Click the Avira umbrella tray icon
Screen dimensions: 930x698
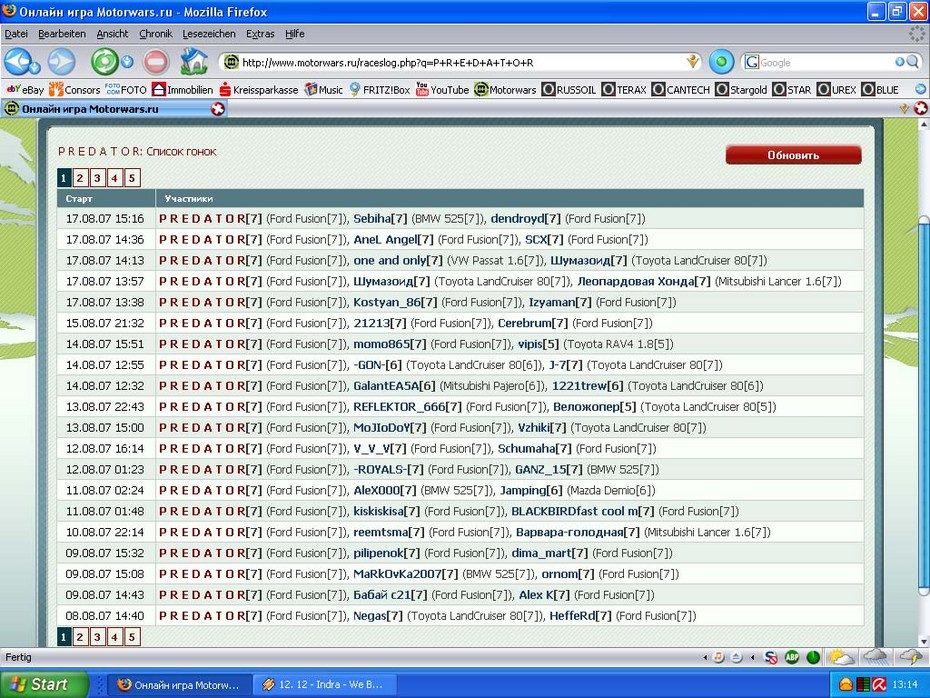(879, 685)
